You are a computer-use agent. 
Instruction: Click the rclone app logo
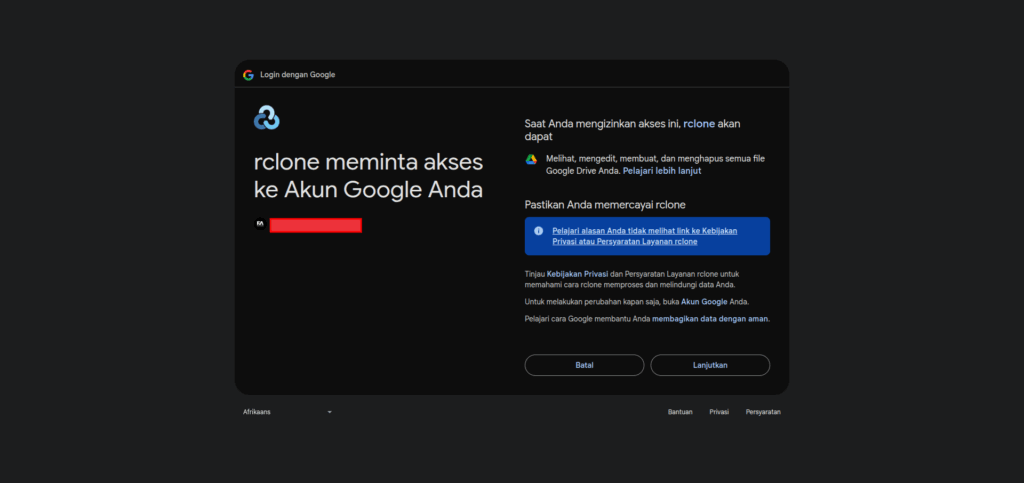point(266,117)
